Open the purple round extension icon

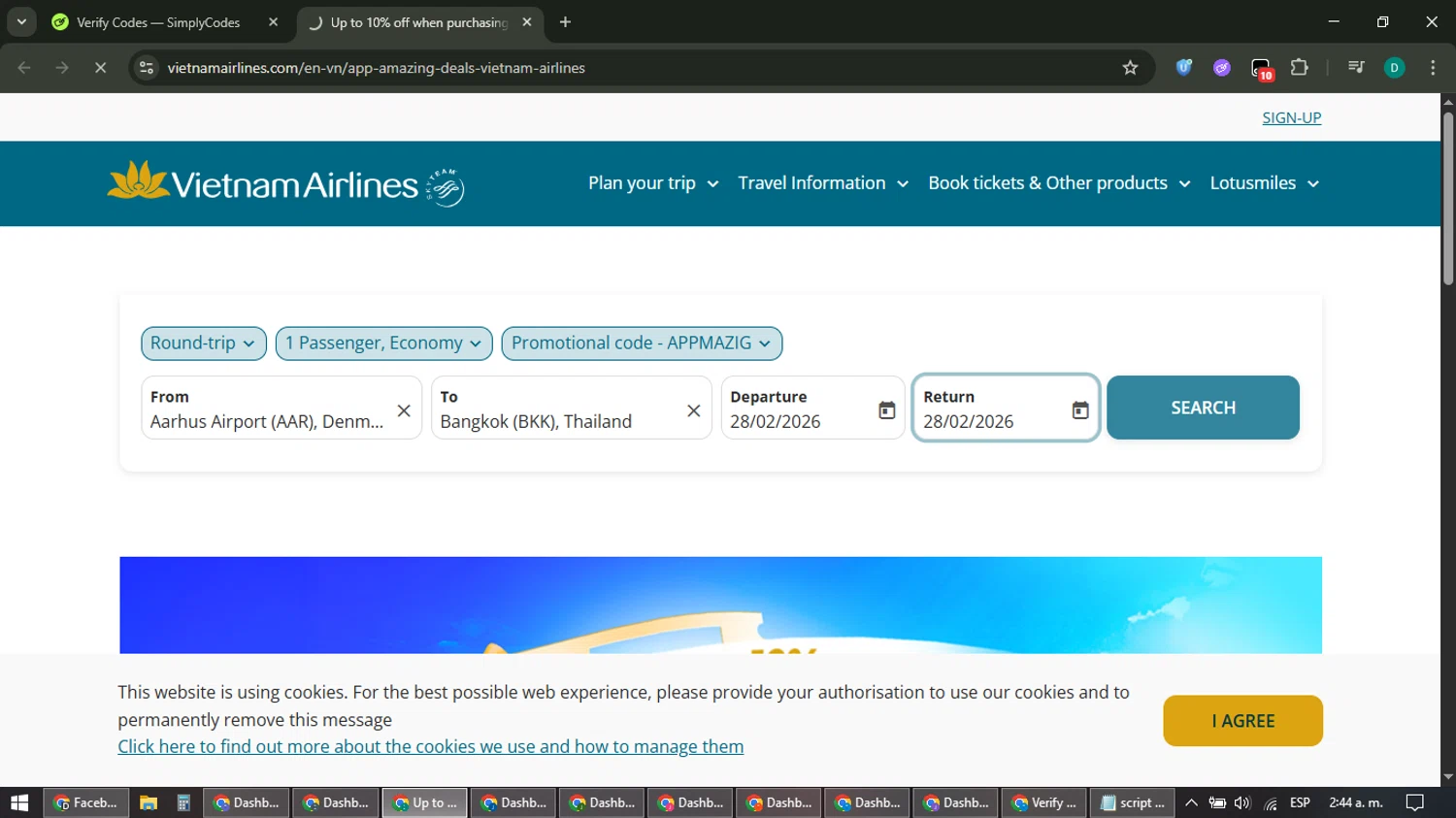click(1222, 68)
